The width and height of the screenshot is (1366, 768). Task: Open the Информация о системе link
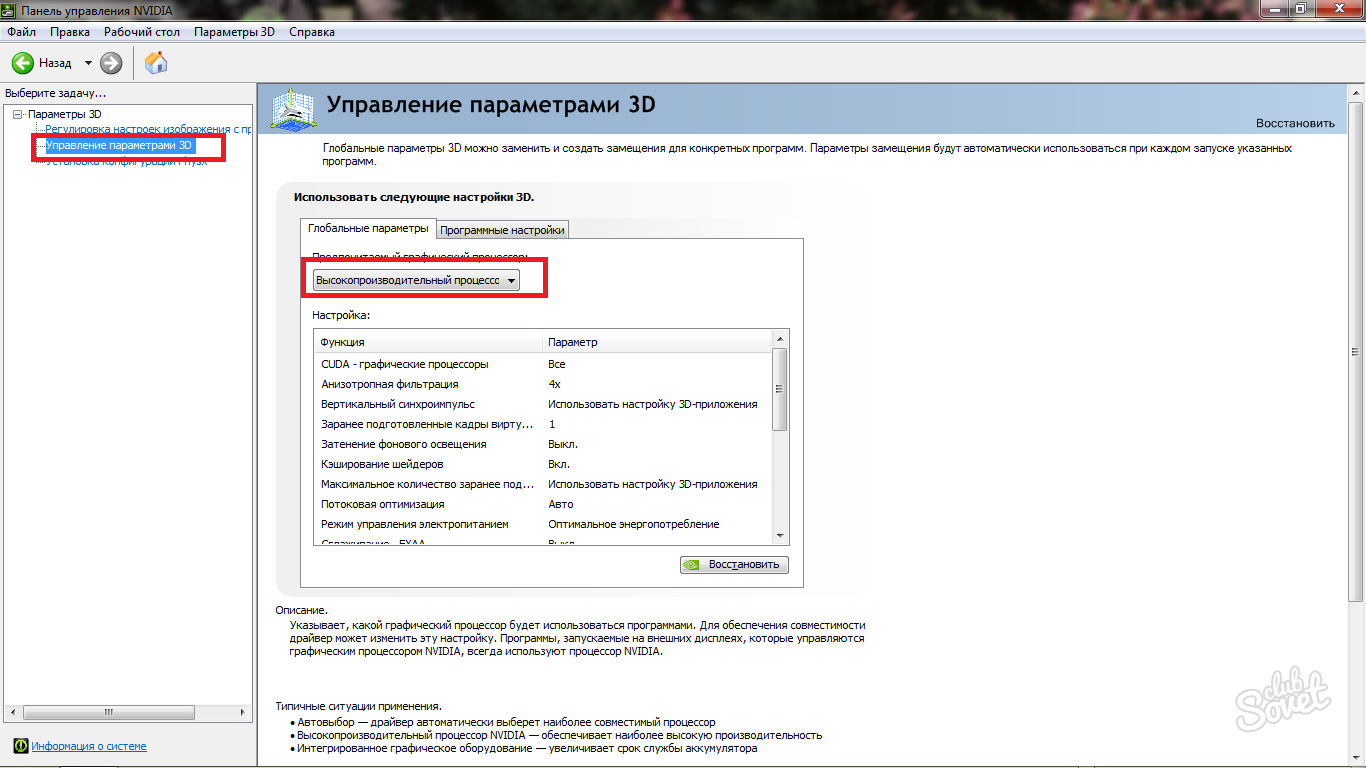[88, 746]
